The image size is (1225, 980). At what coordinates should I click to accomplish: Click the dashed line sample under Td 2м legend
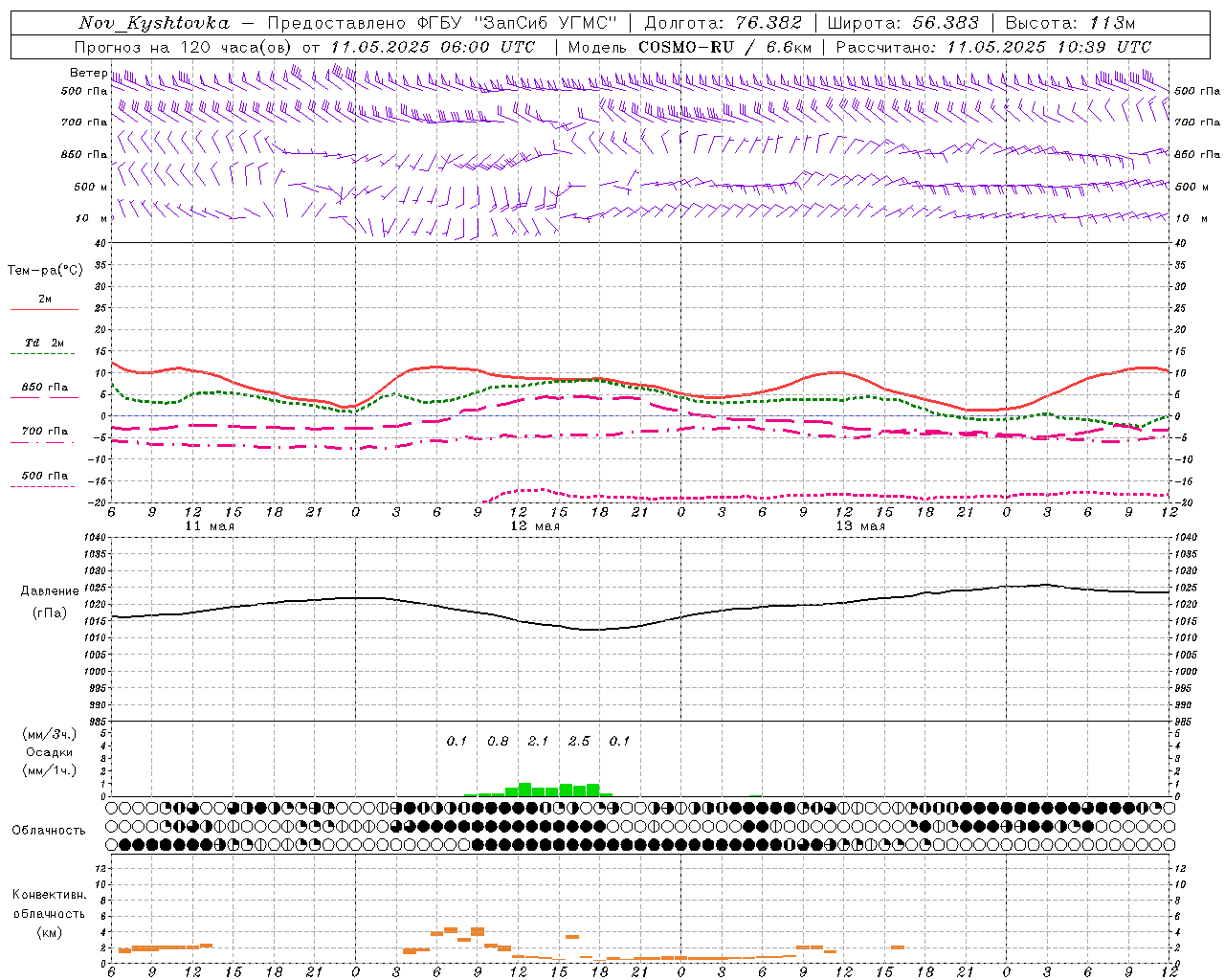coord(43,354)
